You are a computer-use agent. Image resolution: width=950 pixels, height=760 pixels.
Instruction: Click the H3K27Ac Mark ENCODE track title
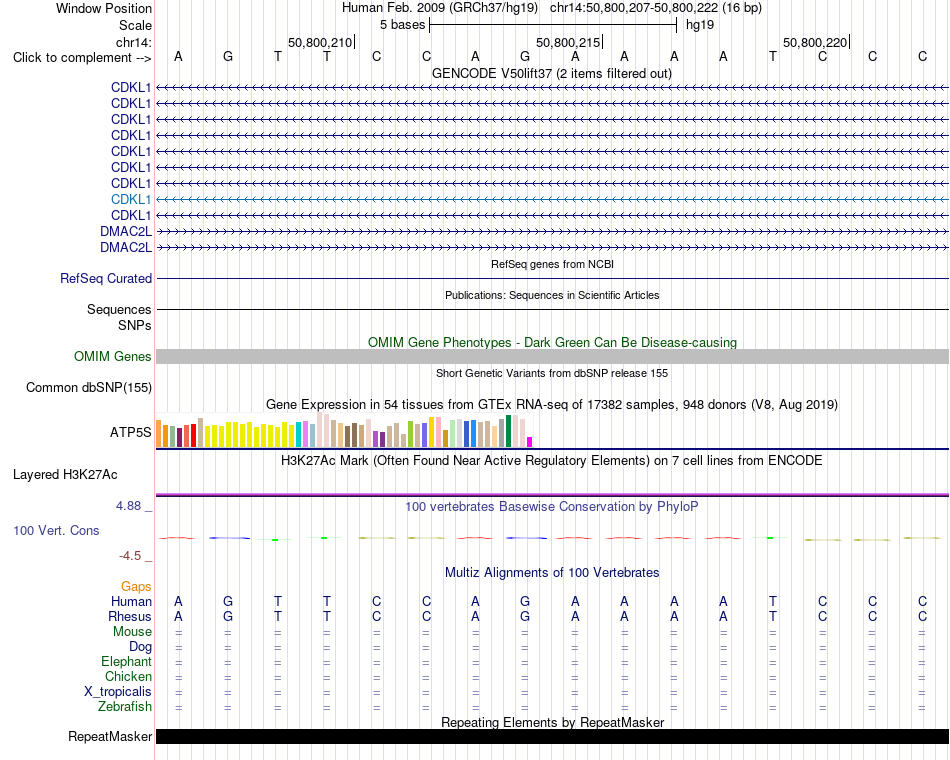click(x=552, y=461)
